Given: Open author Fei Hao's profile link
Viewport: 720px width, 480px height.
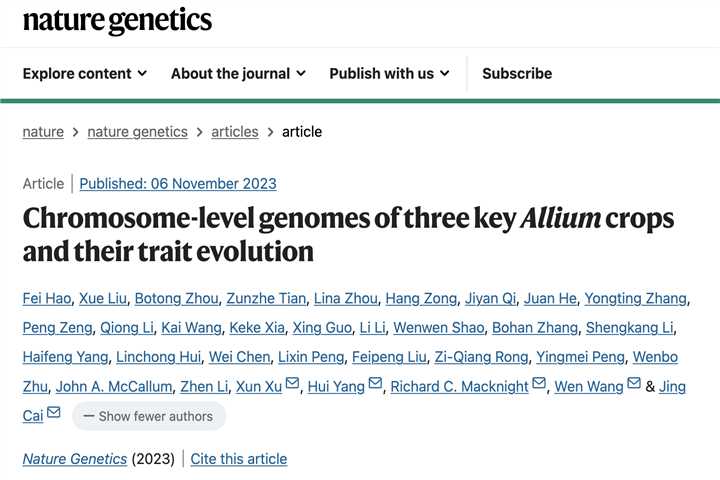Looking at the screenshot, I should pos(47,299).
